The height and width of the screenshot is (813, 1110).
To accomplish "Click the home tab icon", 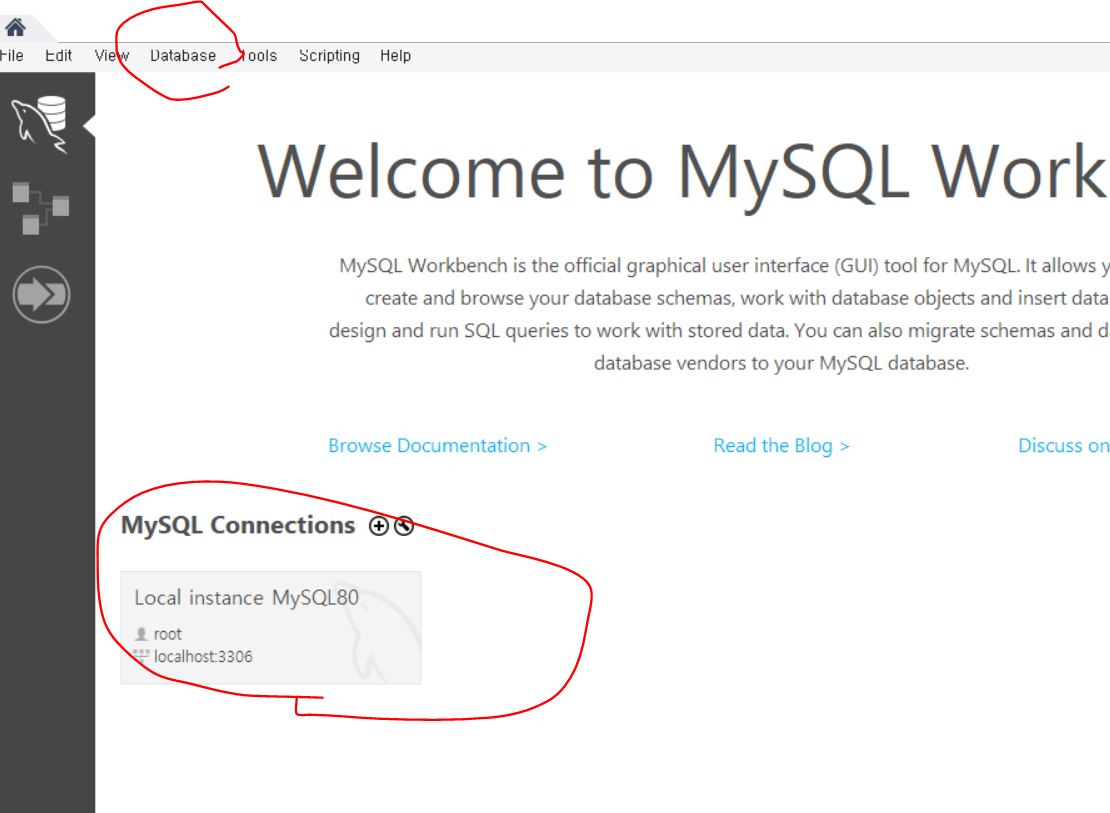I will click(15, 28).
